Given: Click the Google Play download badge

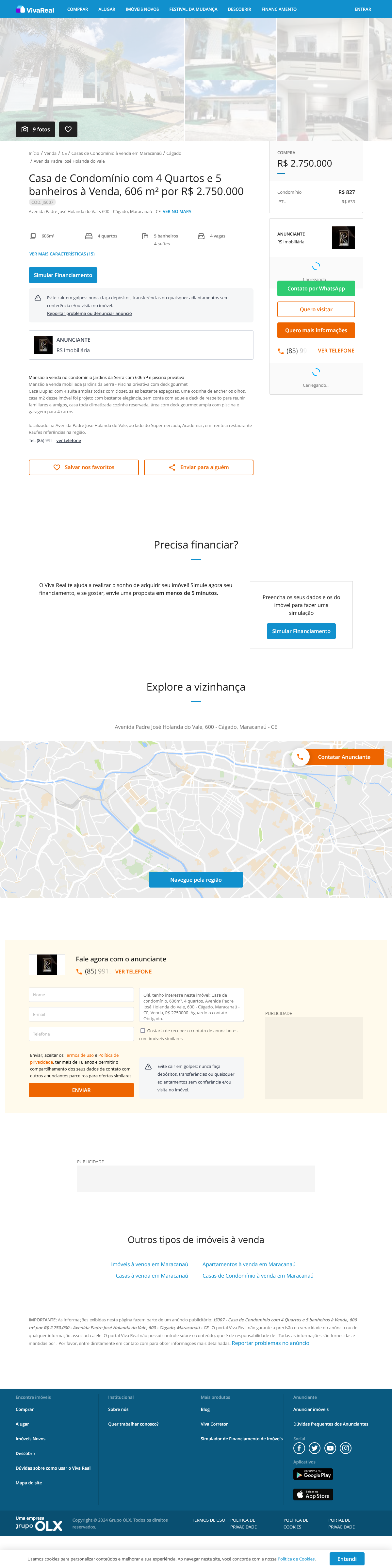Looking at the screenshot, I should pyautogui.click(x=314, y=1474).
